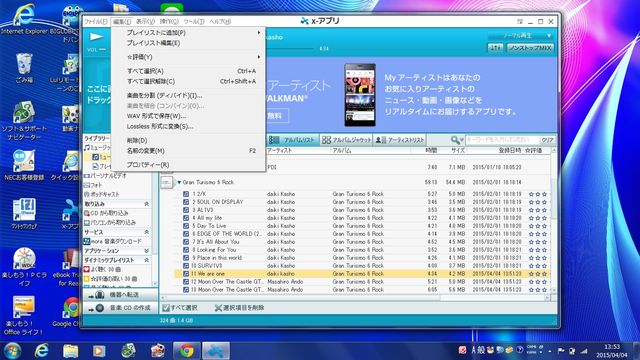Switch to アルバムリスト view tab
Image resolution: width=640 pixels, height=360 pixels.
(293, 140)
